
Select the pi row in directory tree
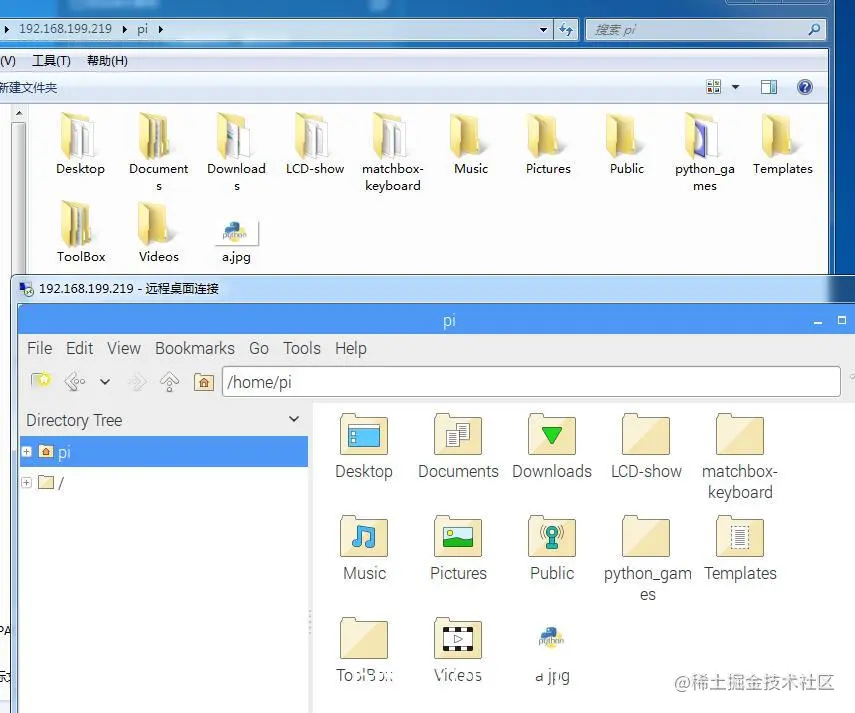(164, 451)
